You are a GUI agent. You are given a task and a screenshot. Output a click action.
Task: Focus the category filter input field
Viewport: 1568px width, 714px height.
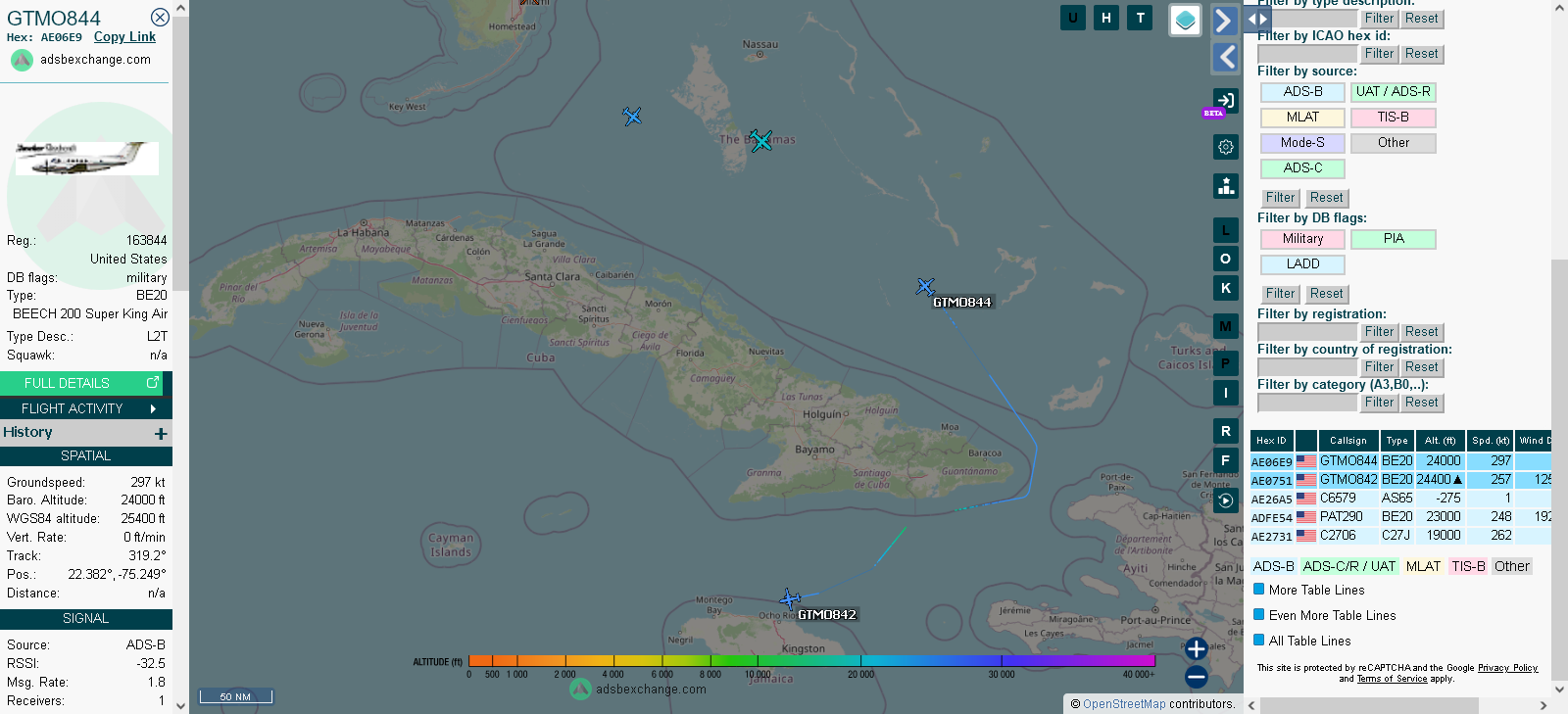pyautogui.click(x=1307, y=403)
